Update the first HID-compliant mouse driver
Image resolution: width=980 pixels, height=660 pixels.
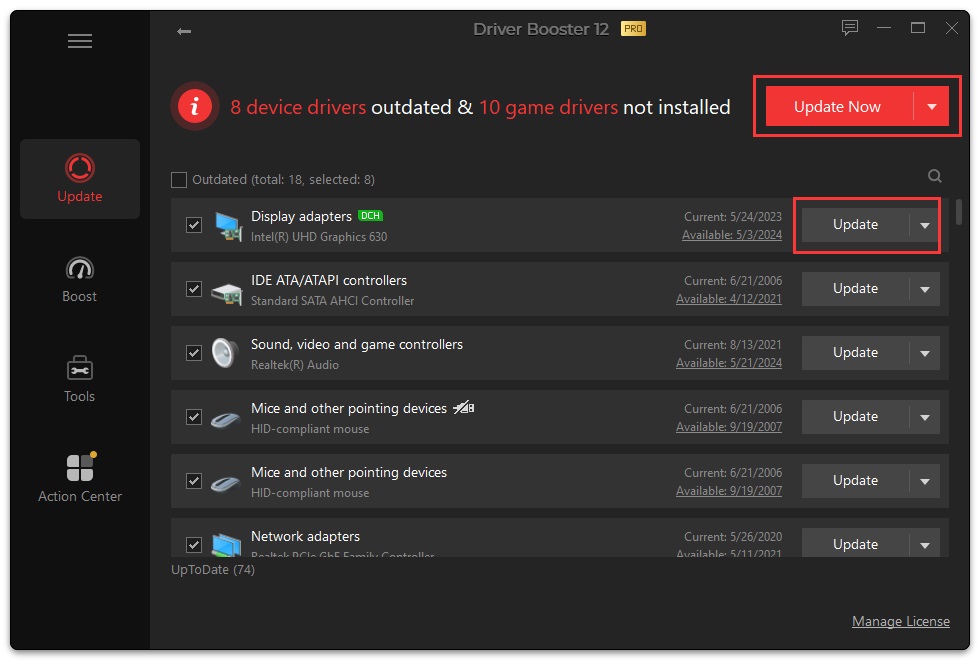coord(855,417)
